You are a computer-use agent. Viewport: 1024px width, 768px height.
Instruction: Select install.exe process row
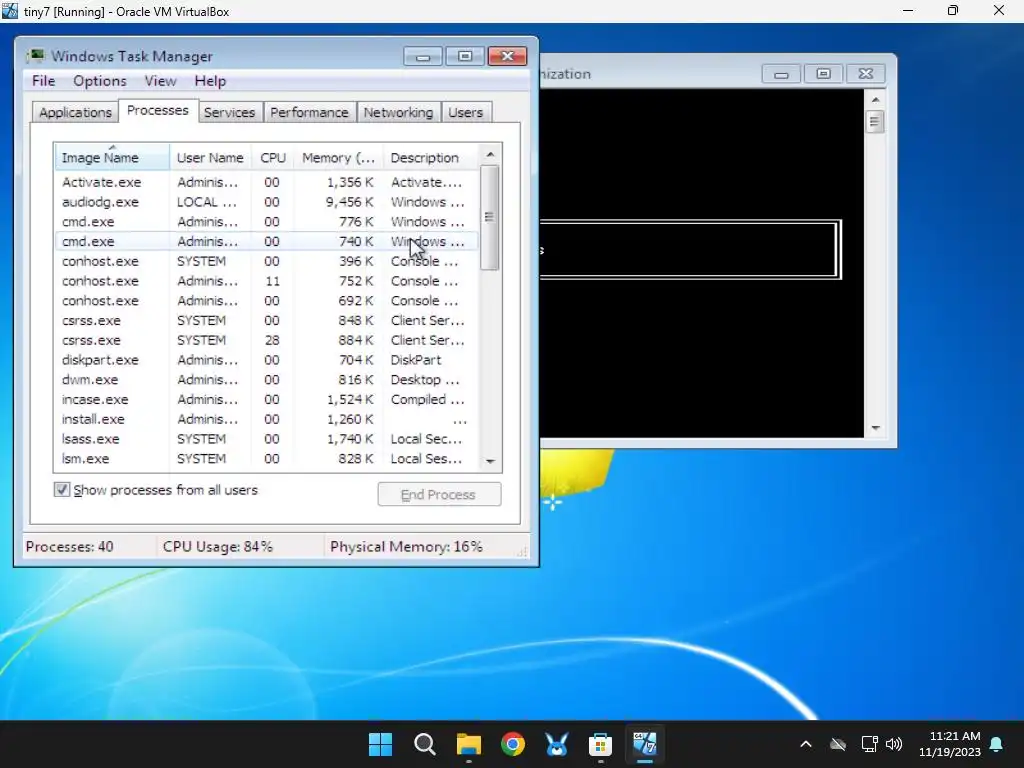pos(266,419)
